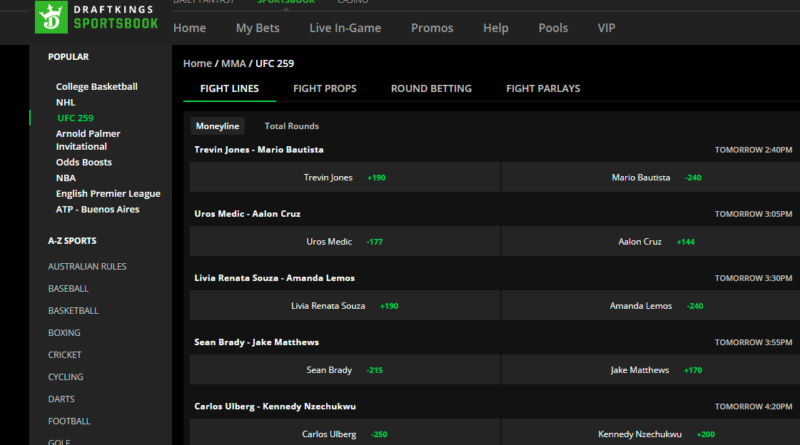Select Boxing in A-Z Sports
Viewport: 800px width, 445px height.
click(65, 333)
